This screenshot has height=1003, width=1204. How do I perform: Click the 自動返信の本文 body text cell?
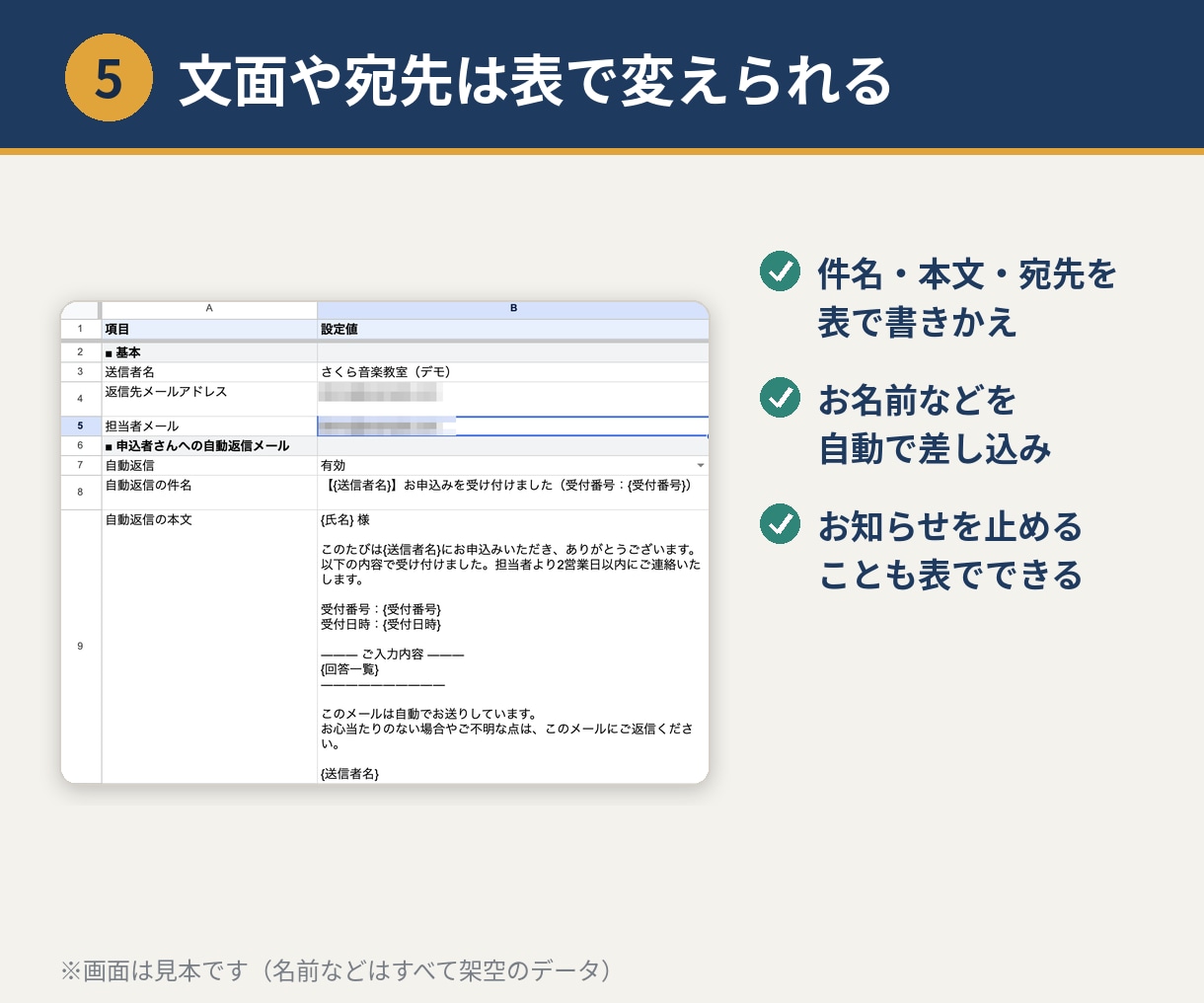coord(513,647)
